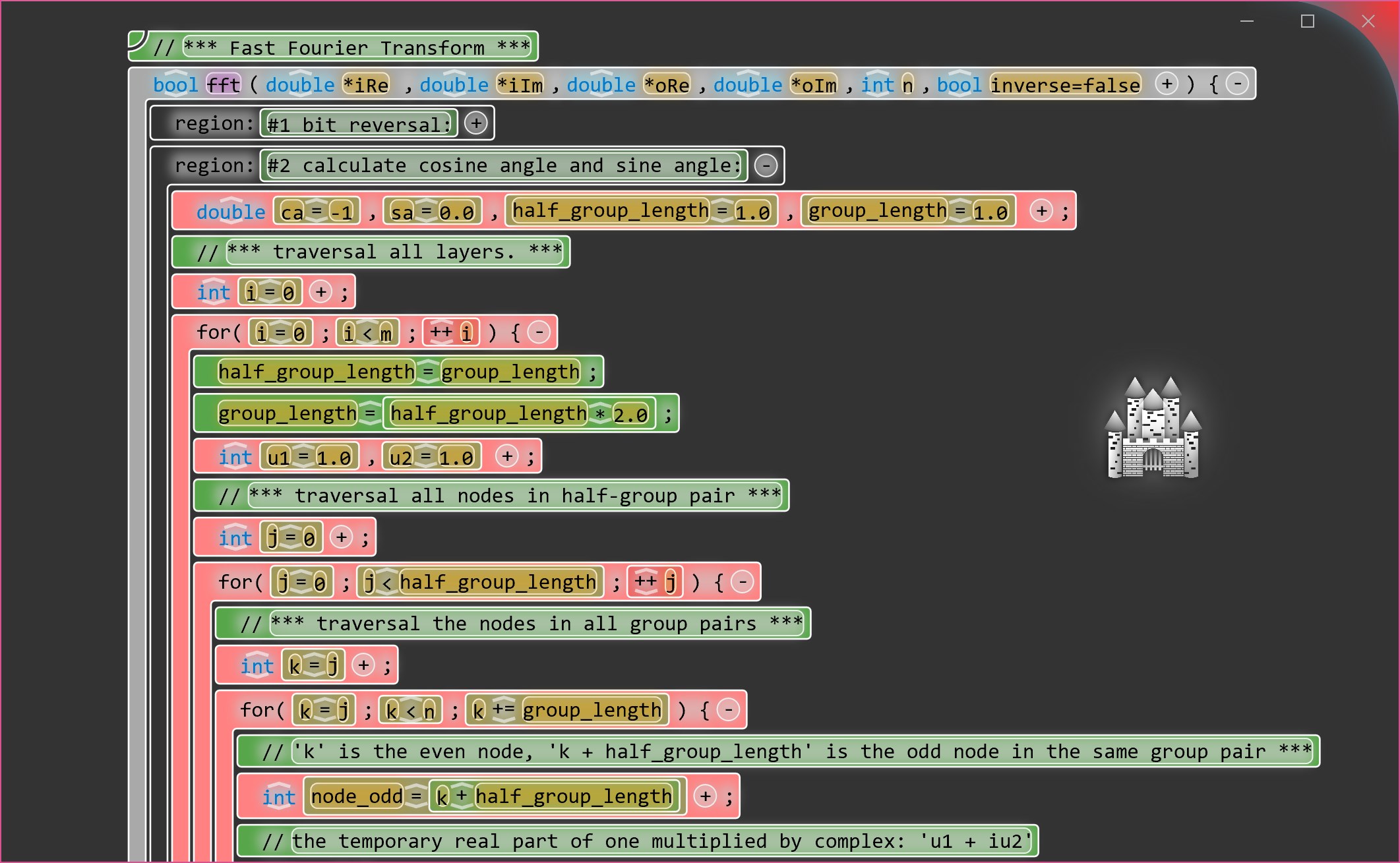This screenshot has width=1400, height=863.
Task: Click the castle icon on the right
Action: point(1153,428)
